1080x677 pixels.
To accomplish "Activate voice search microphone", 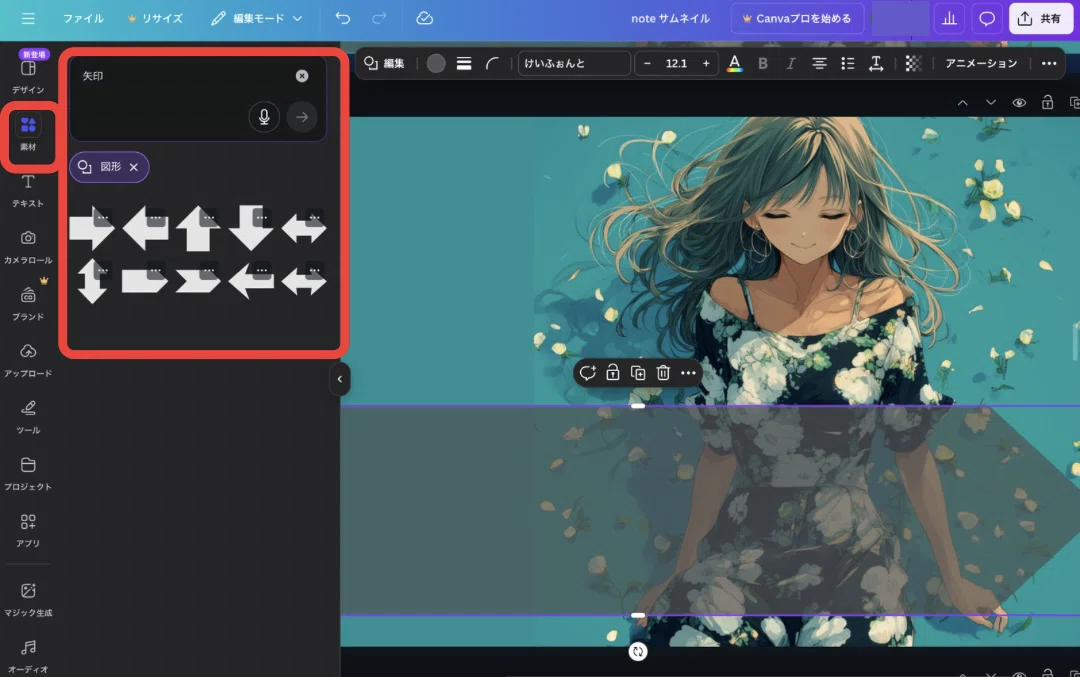I will point(264,117).
